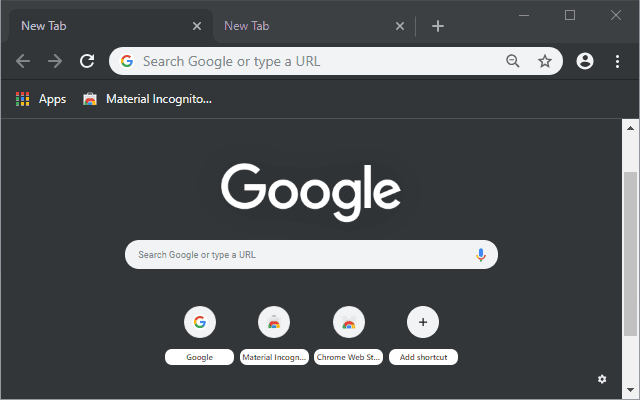
Task: Close the second New Tab
Action: click(400, 26)
